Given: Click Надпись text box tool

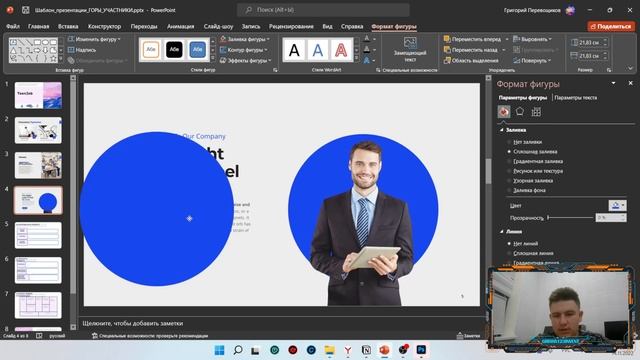Looking at the screenshot, I should coord(82,50).
